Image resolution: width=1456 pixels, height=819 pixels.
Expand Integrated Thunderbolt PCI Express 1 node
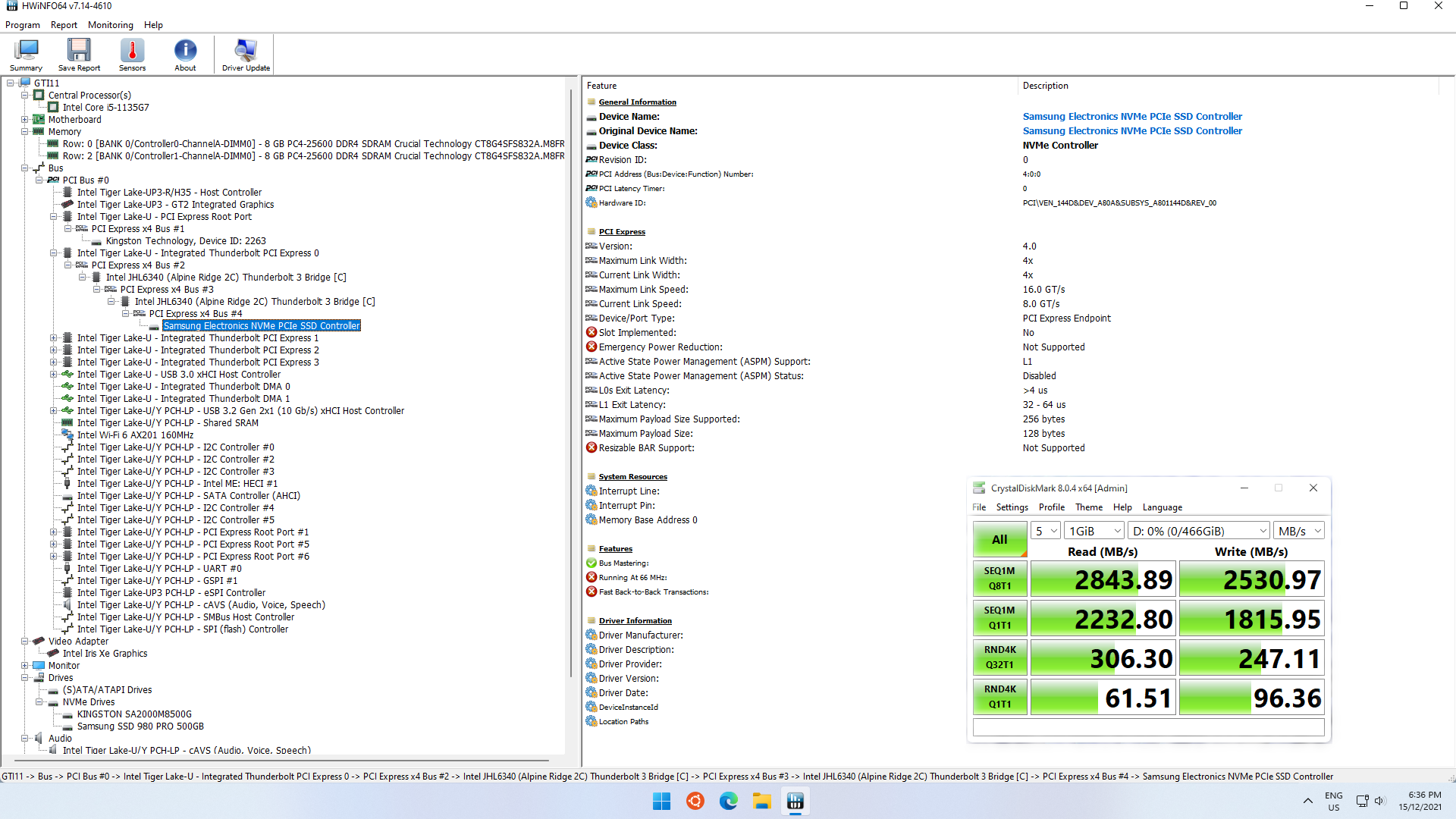[53, 337]
